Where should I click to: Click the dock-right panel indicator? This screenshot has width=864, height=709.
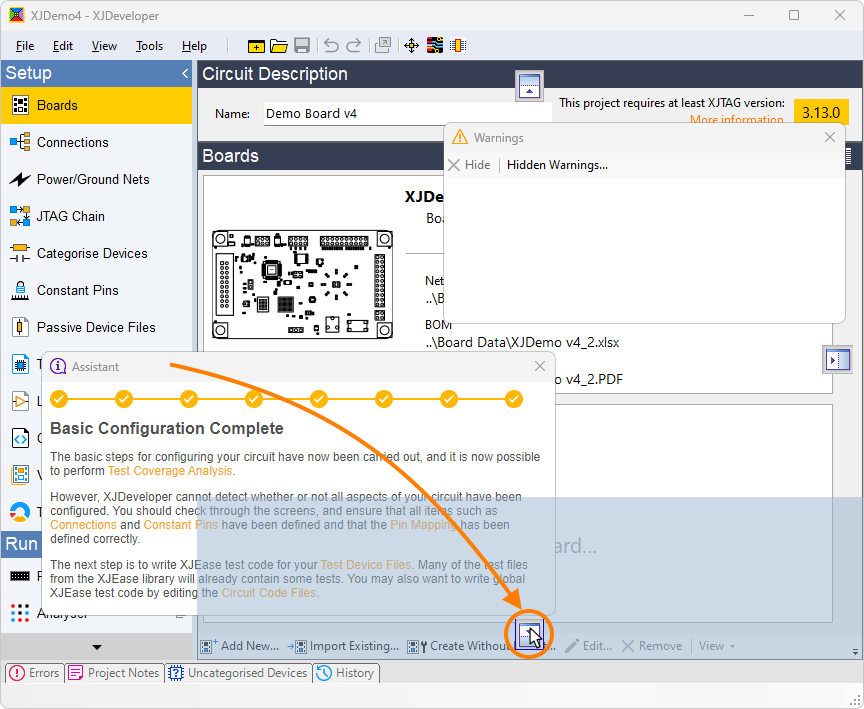click(837, 359)
